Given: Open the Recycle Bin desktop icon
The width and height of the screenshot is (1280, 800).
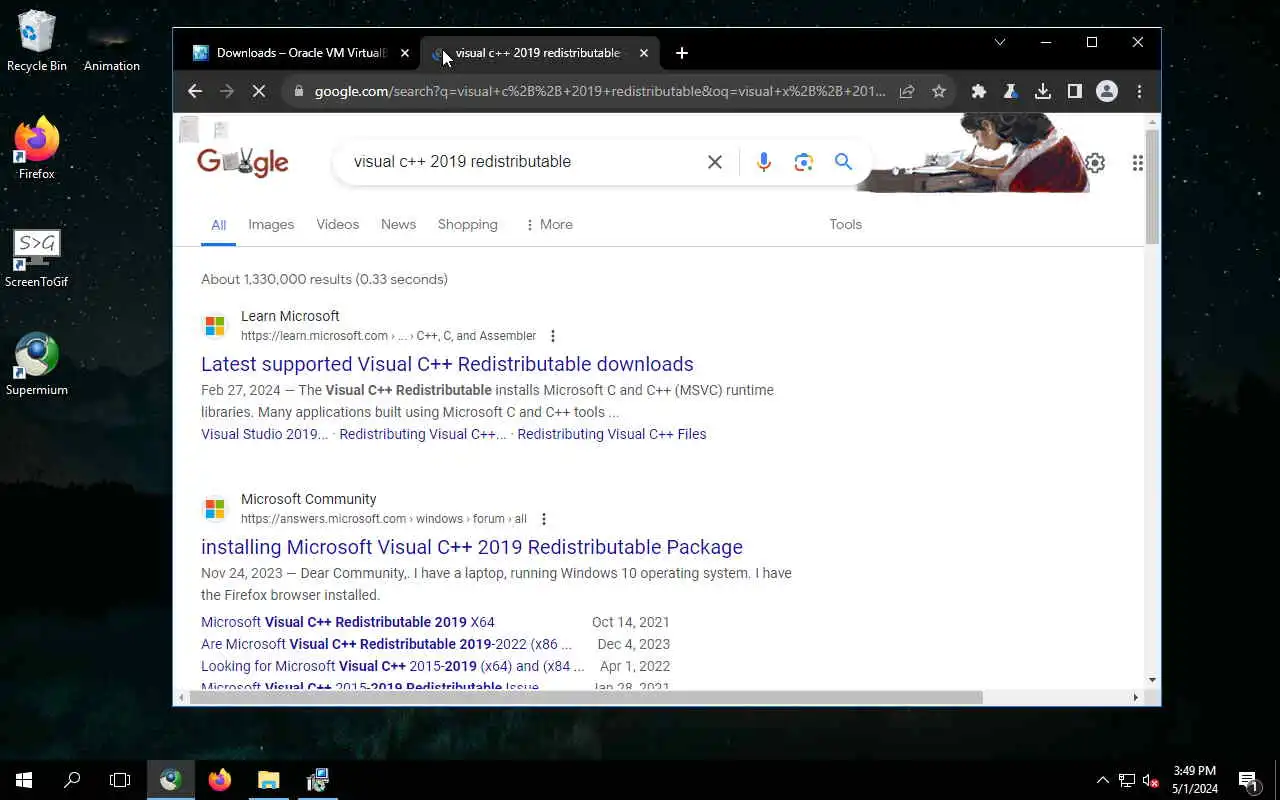Looking at the screenshot, I should 37,41.
